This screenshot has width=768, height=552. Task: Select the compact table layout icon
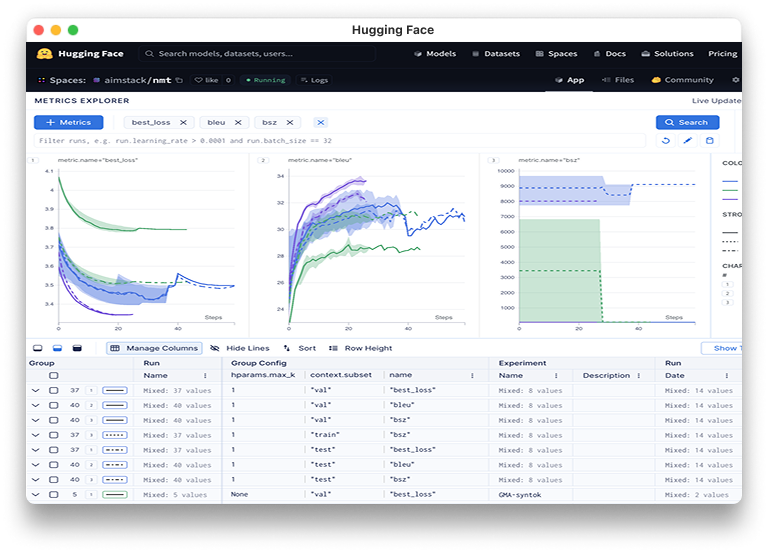38,348
